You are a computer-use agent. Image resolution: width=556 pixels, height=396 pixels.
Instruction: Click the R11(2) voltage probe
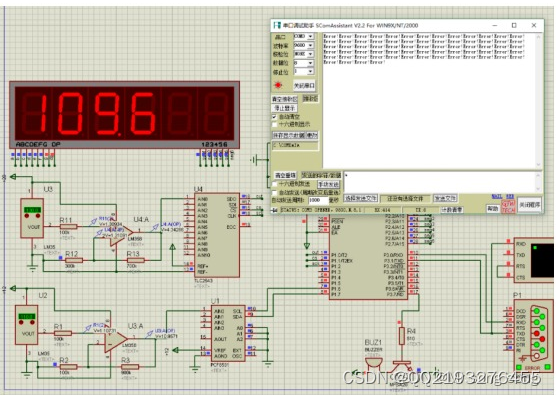point(93,222)
